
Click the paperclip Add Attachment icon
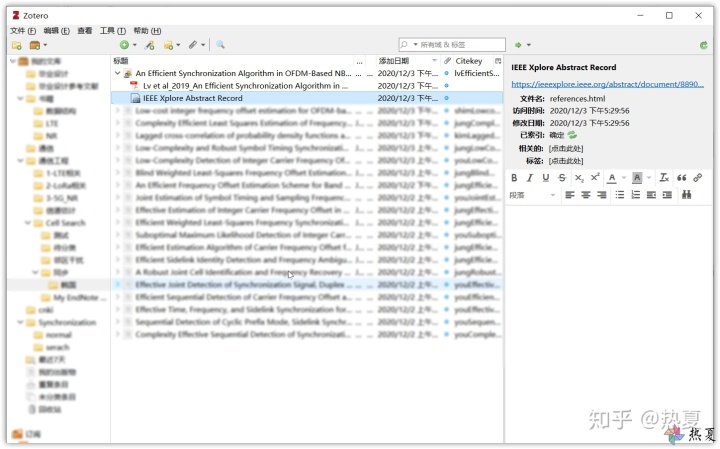pos(193,45)
